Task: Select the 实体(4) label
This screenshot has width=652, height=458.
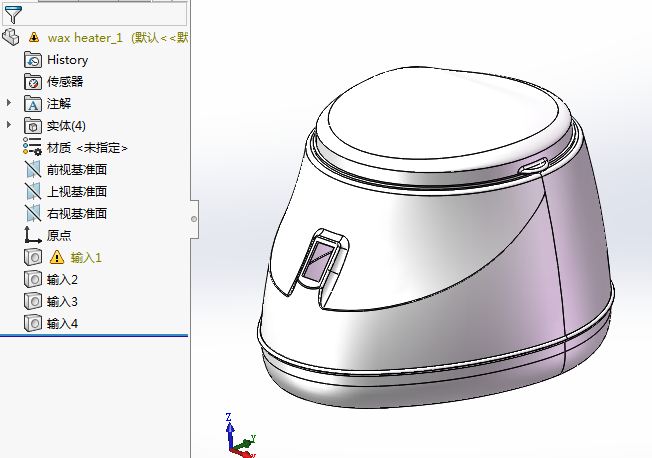Action: click(x=66, y=126)
